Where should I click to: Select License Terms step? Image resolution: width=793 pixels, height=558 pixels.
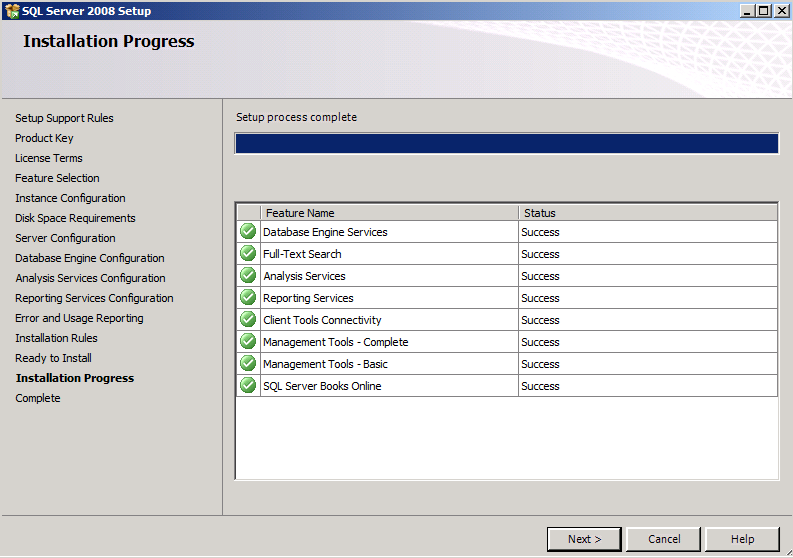click(x=49, y=158)
